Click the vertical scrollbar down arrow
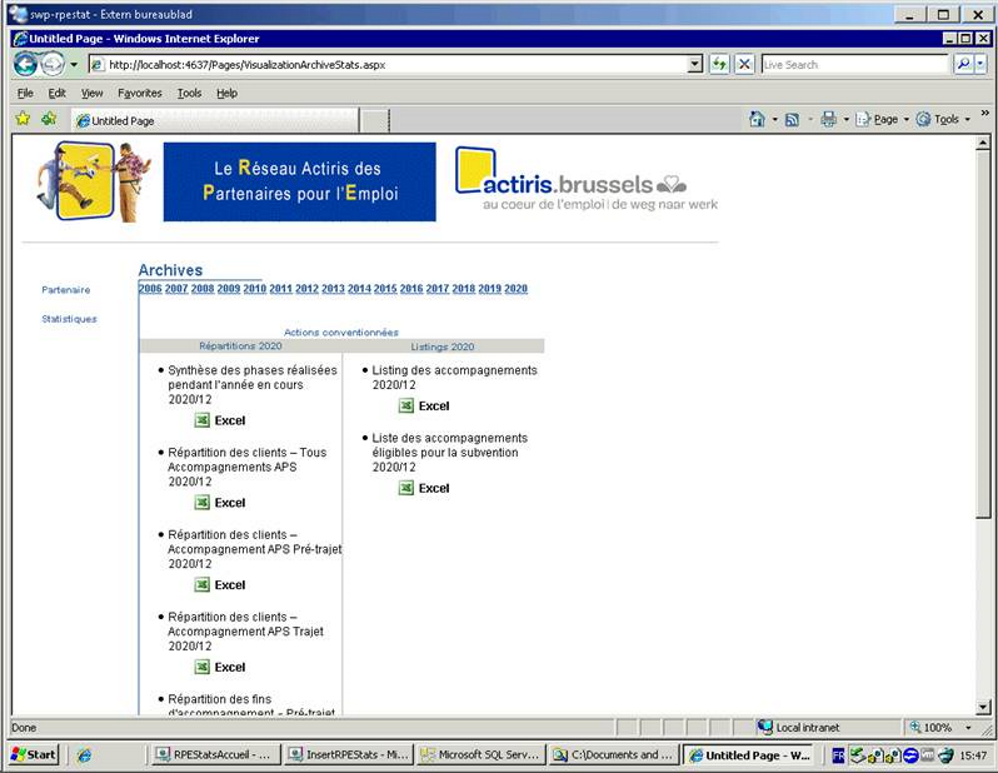This screenshot has width=998, height=773. 983,707
